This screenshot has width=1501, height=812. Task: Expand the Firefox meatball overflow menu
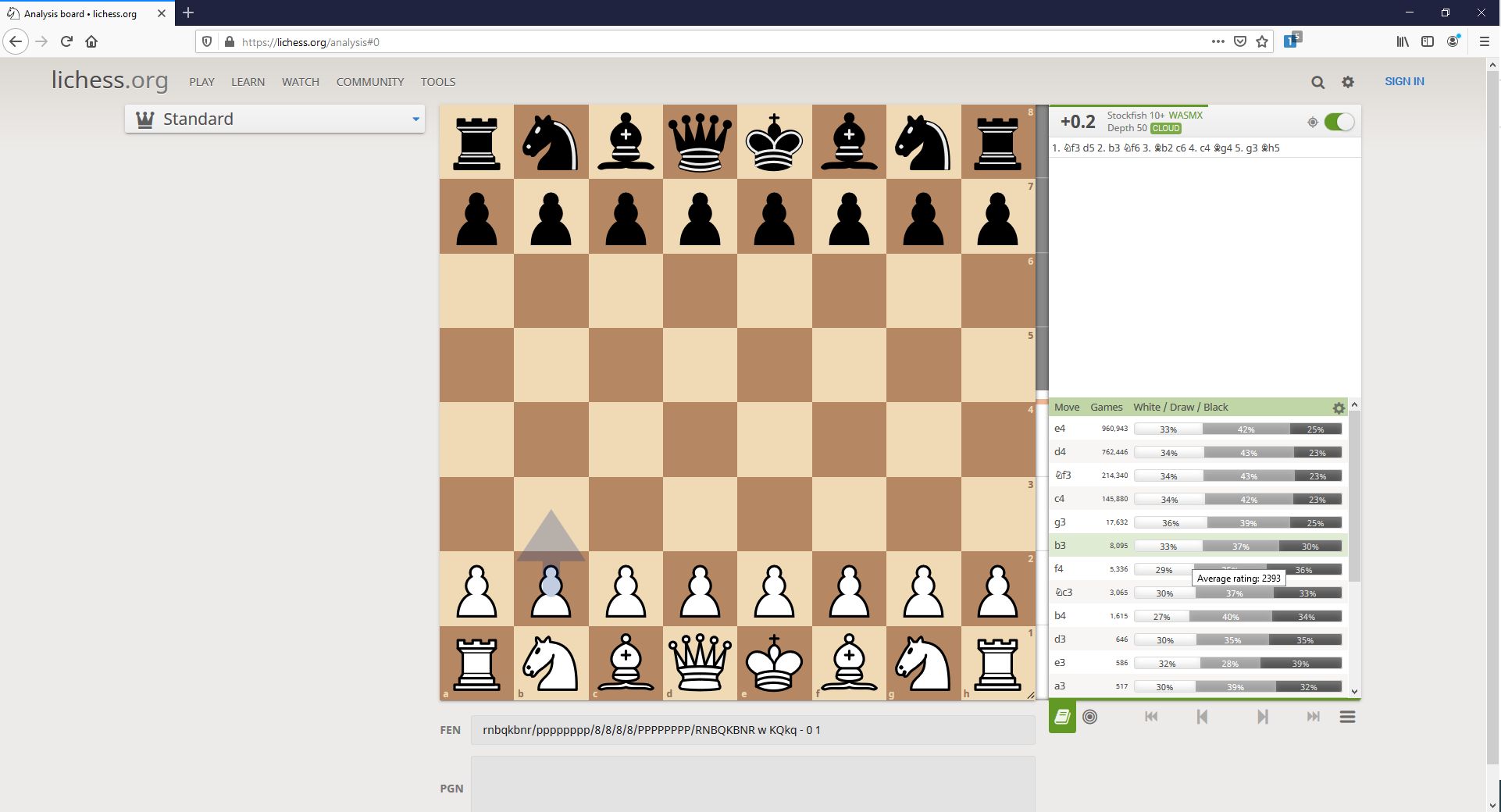[x=1218, y=41]
